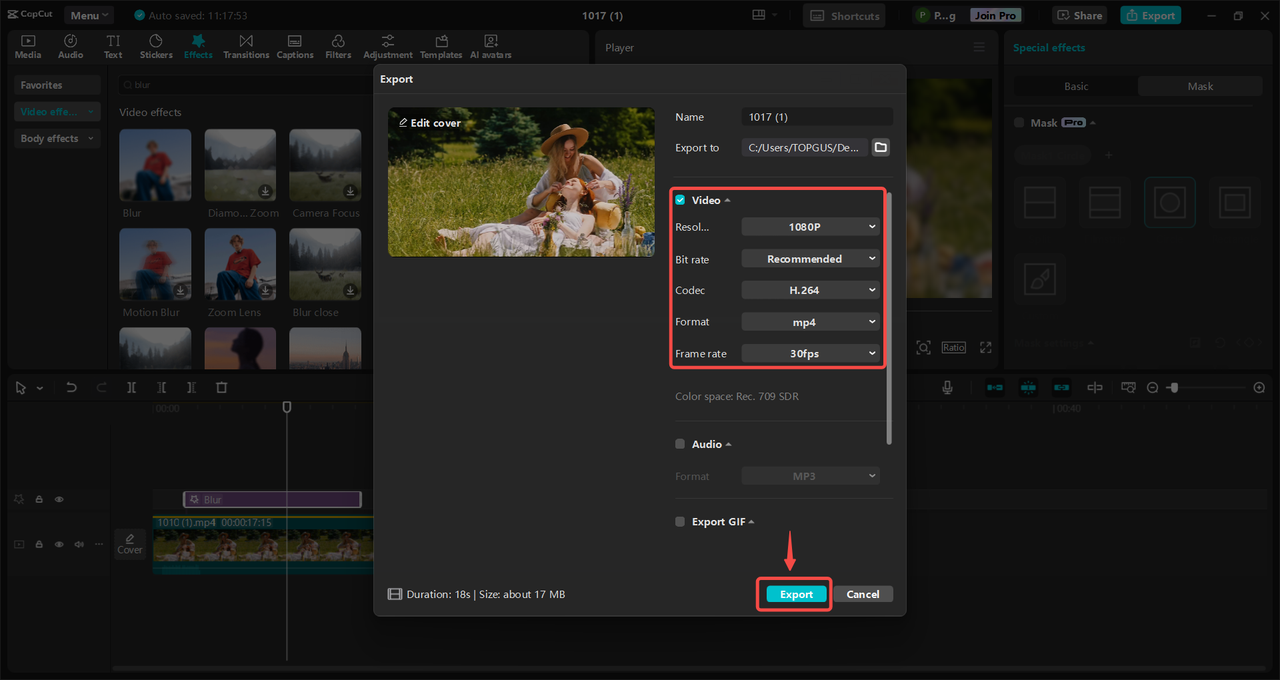This screenshot has height=680, width=1280.
Task: Open the Stickers panel
Action: 156,46
